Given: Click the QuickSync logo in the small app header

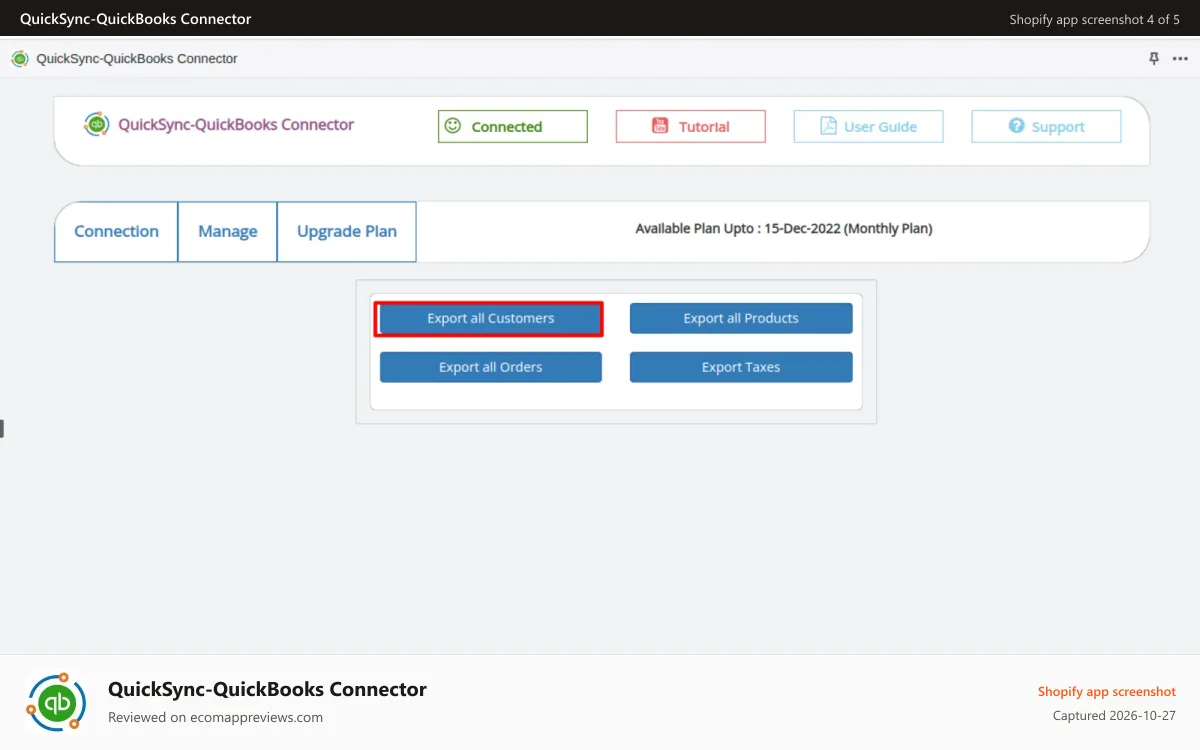Looking at the screenshot, I should pyautogui.click(x=20, y=59).
